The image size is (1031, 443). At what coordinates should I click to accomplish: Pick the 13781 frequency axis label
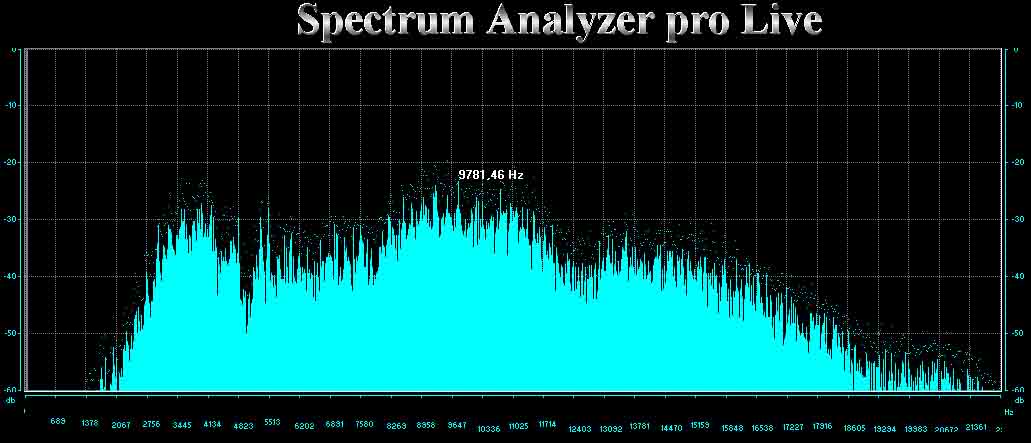[x=640, y=426]
